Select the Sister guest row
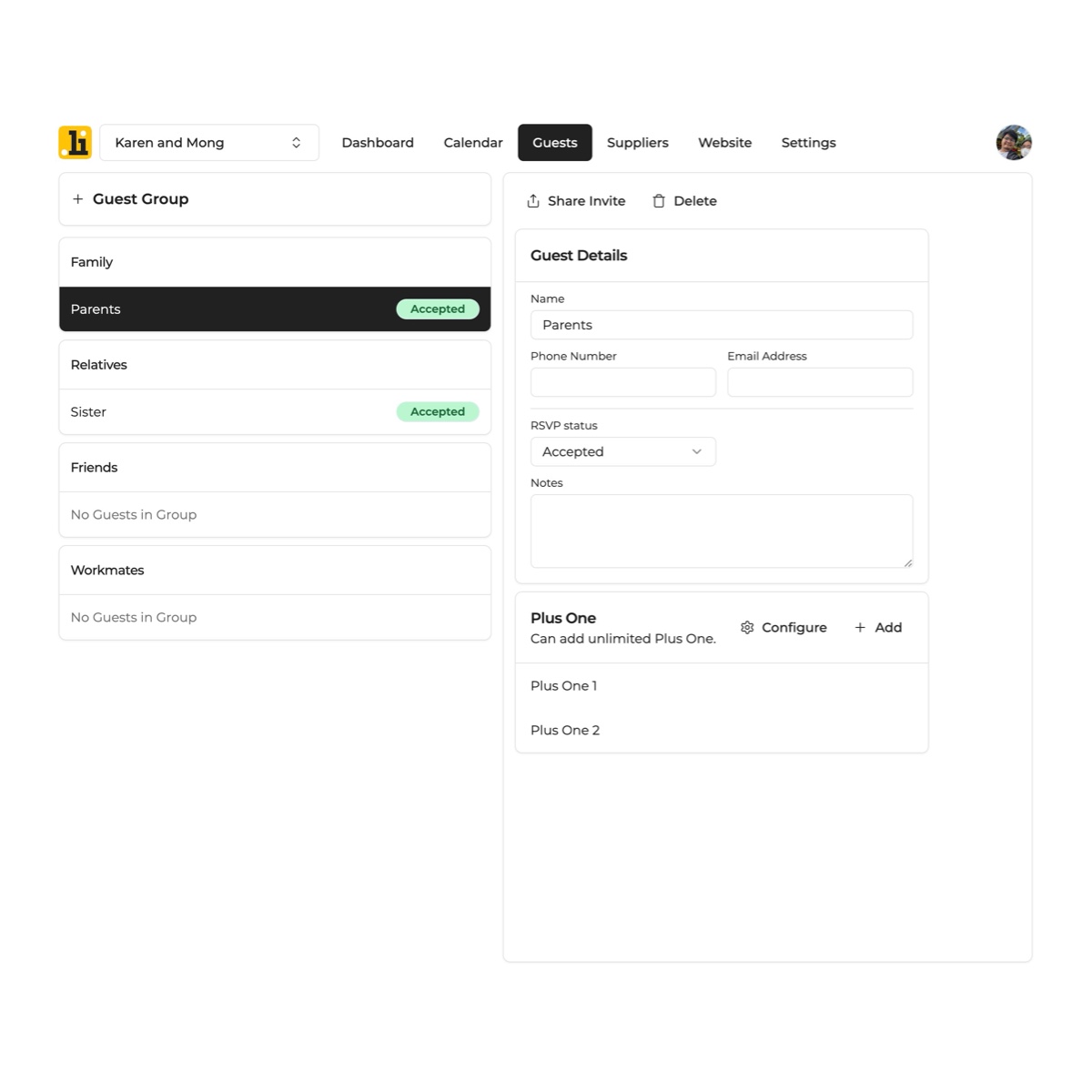1092x1092 pixels. [x=275, y=412]
